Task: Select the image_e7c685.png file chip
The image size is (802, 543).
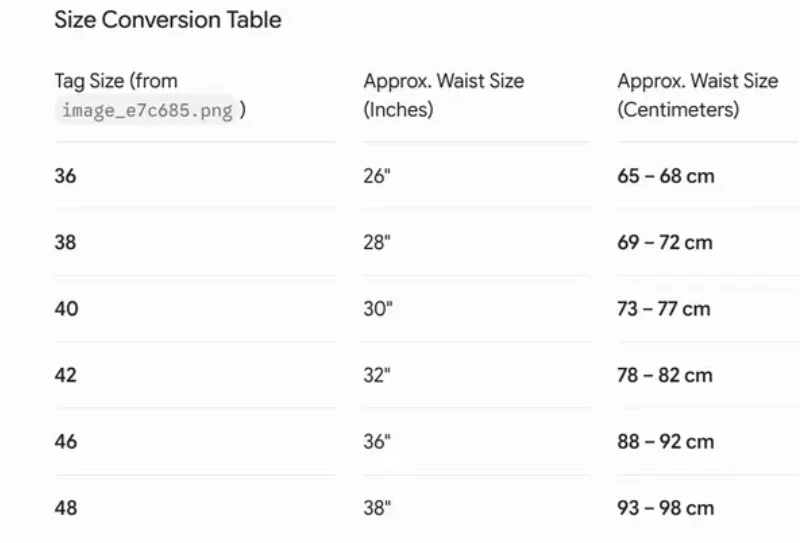Action: click(x=147, y=110)
